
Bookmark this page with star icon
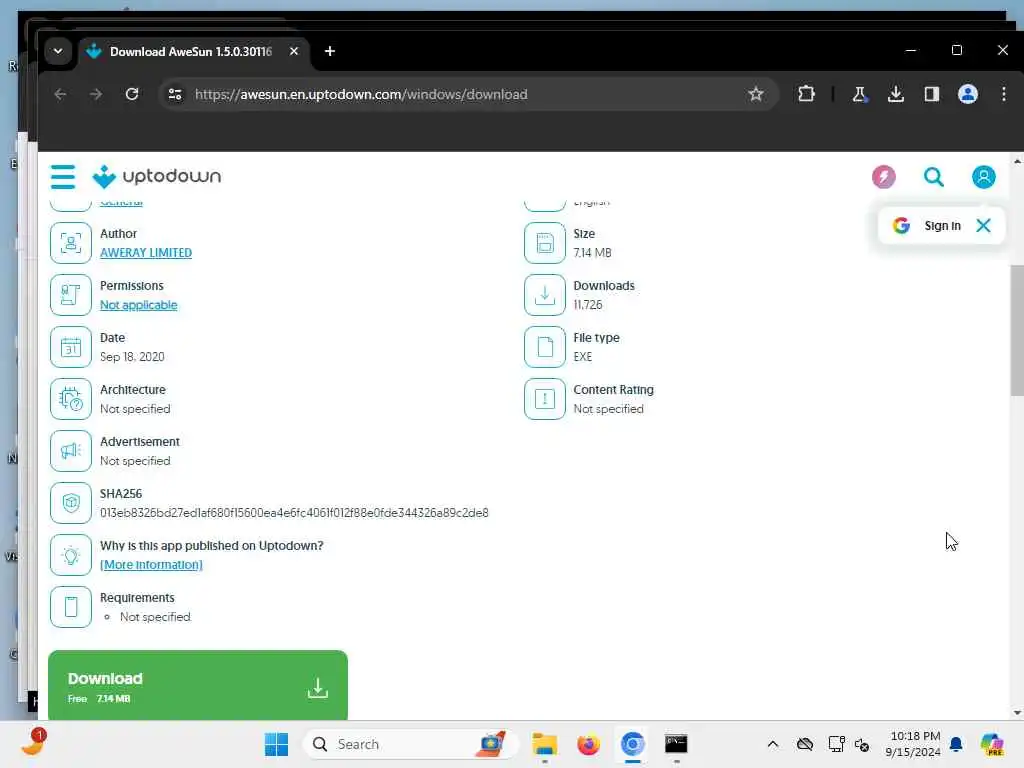(x=756, y=94)
